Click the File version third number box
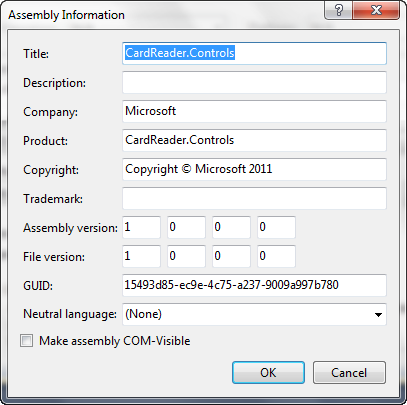 (231, 256)
